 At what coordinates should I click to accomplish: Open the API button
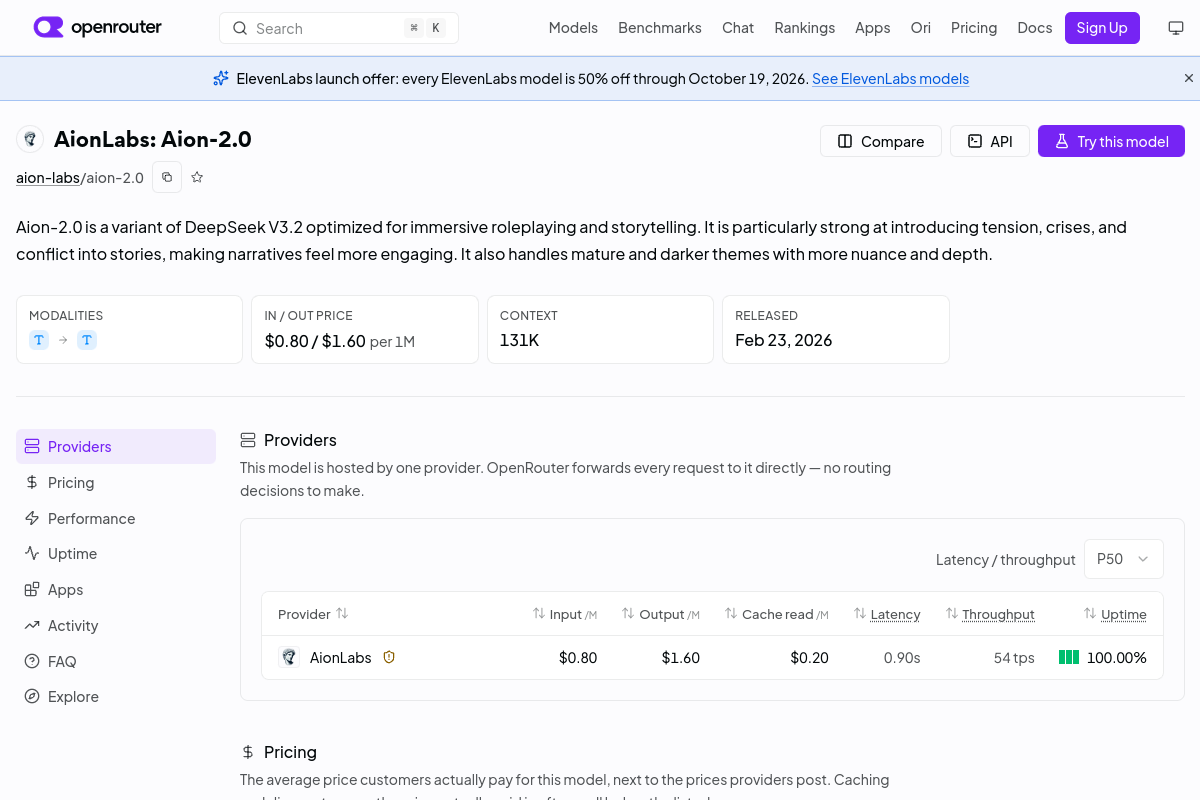pyautogui.click(x=990, y=141)
